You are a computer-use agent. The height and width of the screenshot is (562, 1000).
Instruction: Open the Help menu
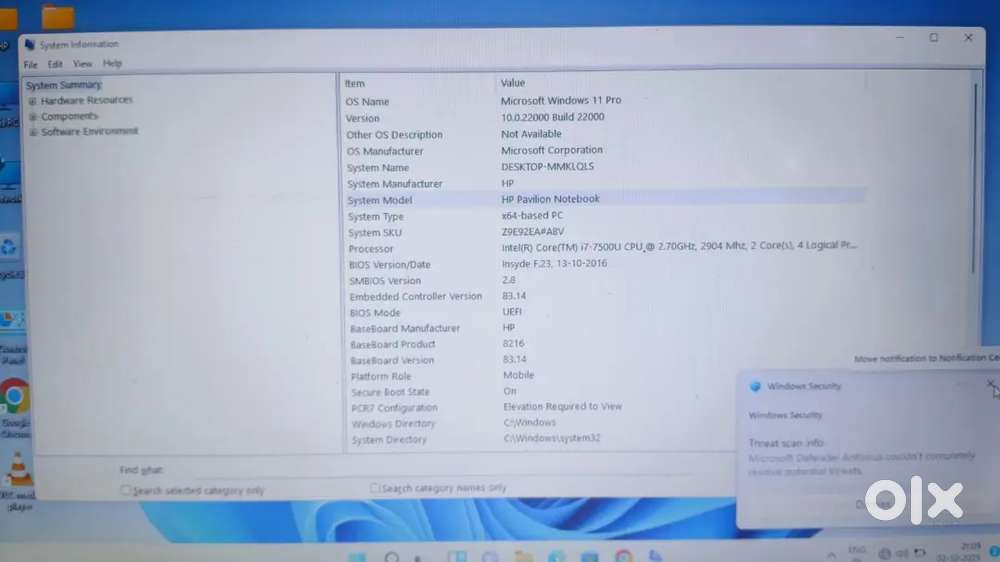click(112, 64)
